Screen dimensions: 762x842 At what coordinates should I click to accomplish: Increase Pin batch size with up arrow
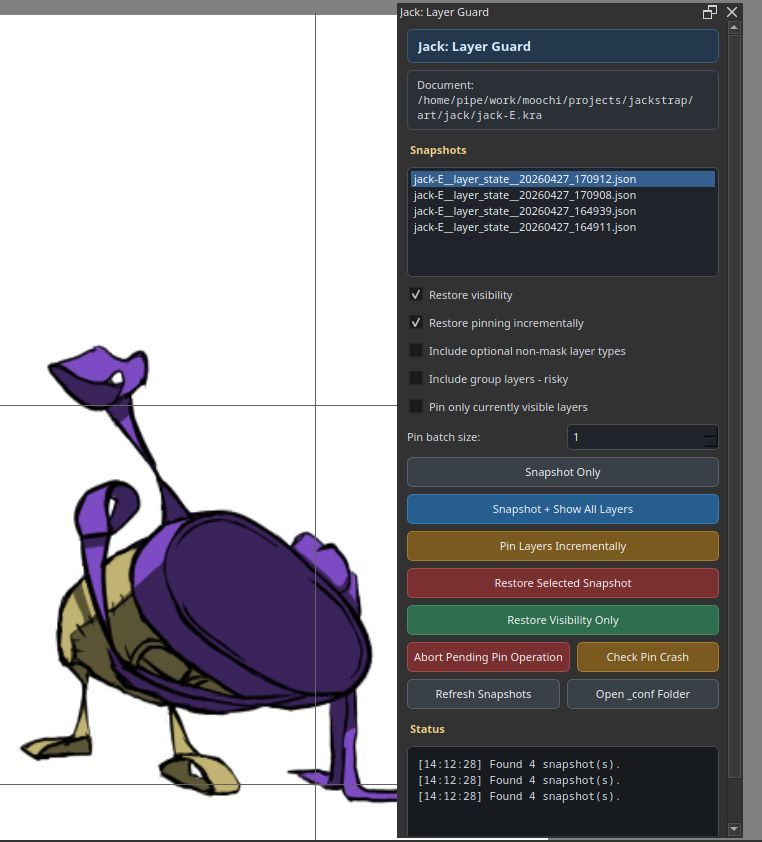click(x=710, y=432)
